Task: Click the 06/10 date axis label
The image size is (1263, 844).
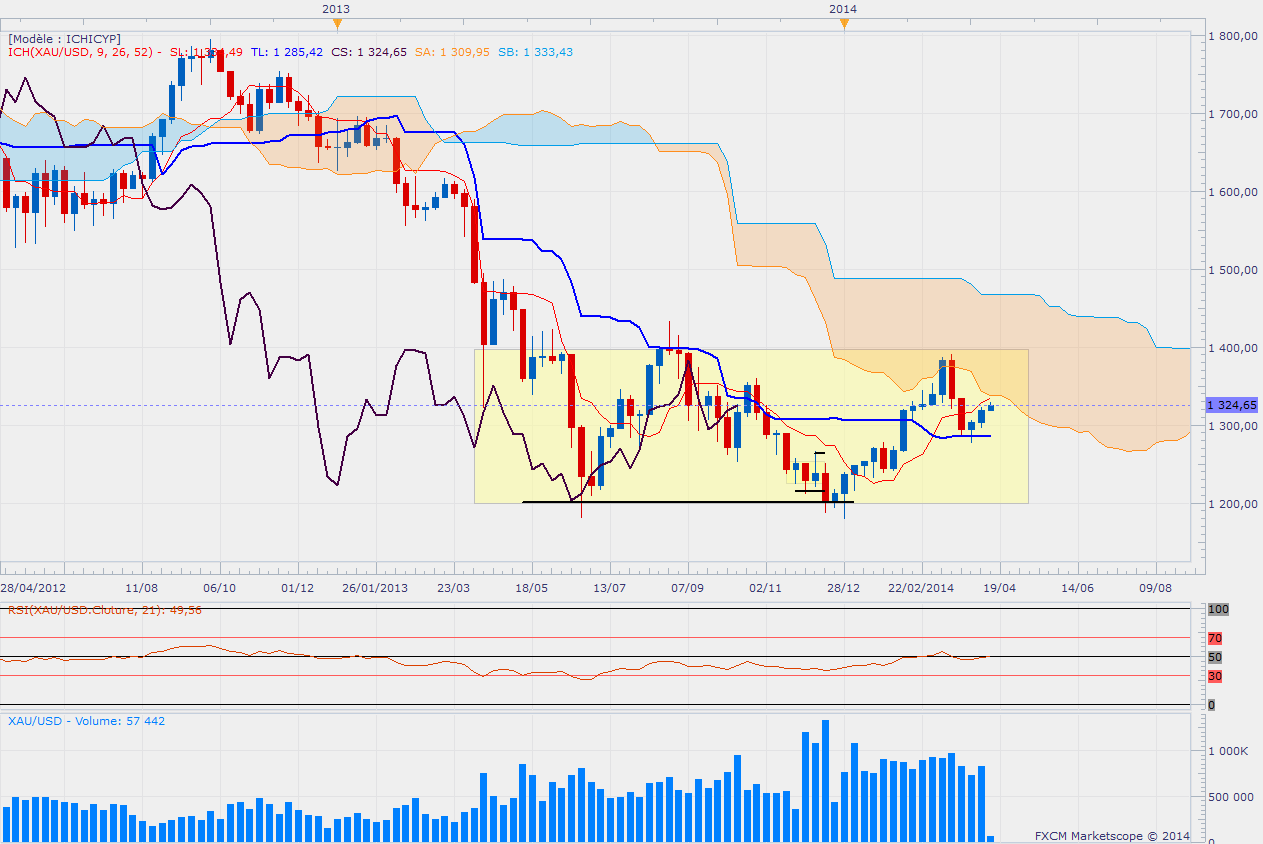Action: click(220, 588)
